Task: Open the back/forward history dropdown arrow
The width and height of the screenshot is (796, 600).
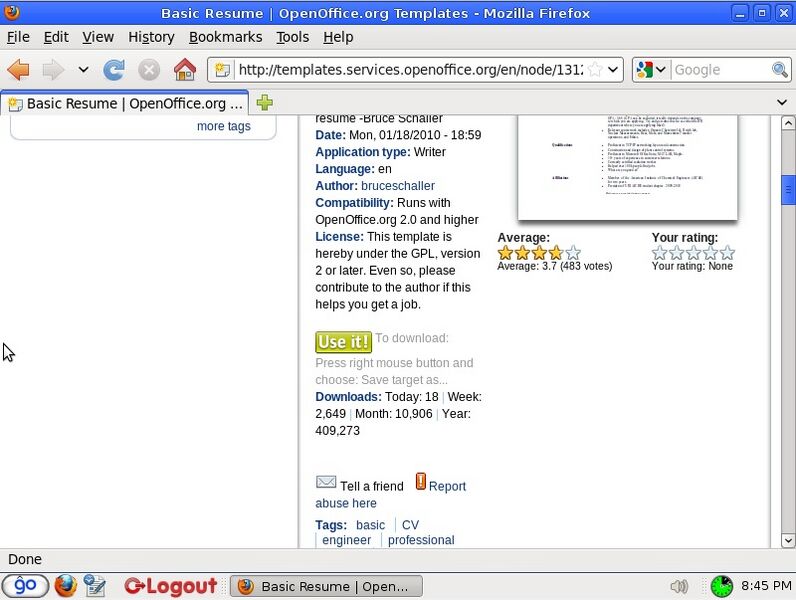Action: click(x=83, y=70)
